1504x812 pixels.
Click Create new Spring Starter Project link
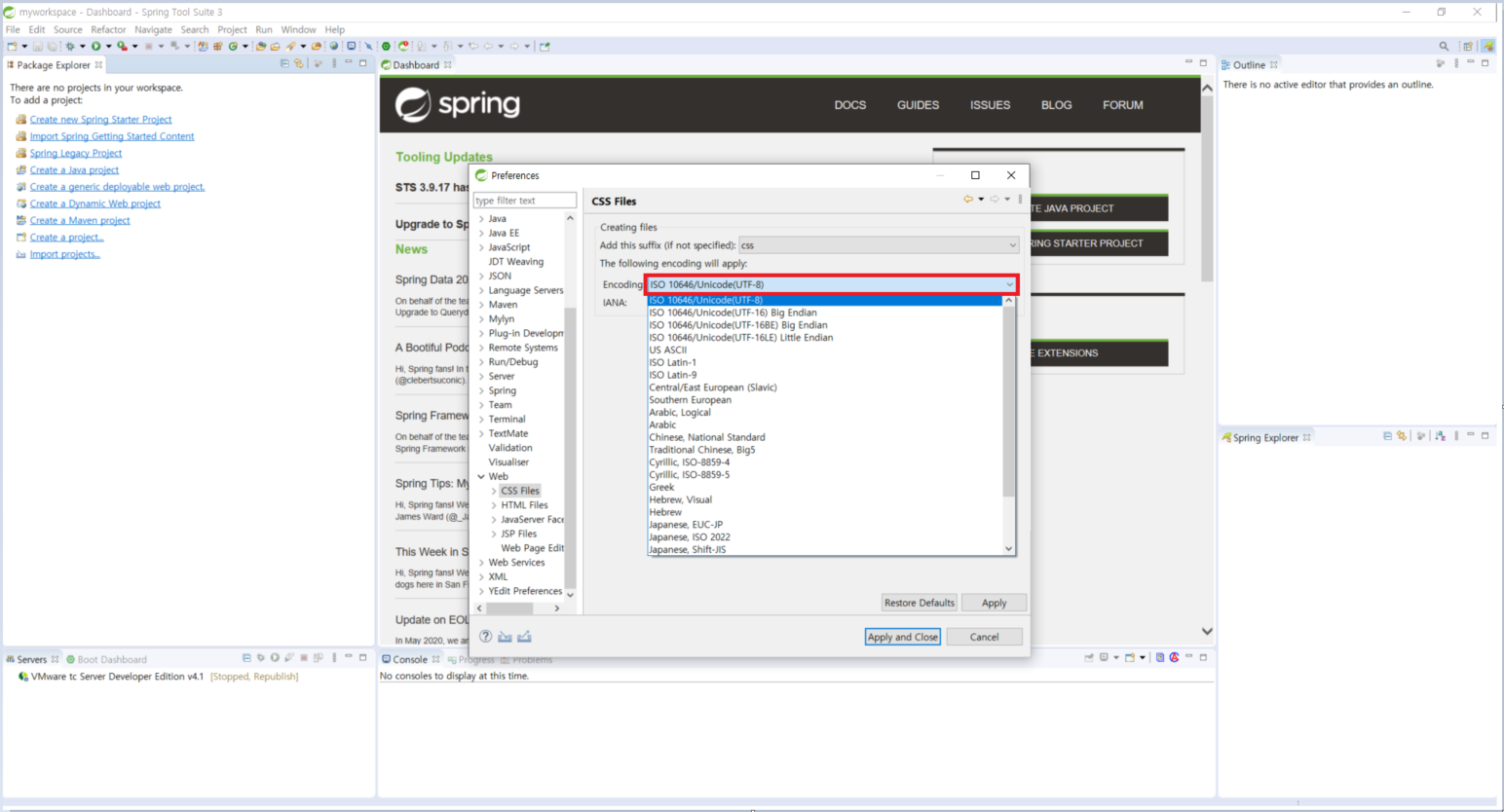[x=100, y=120]
